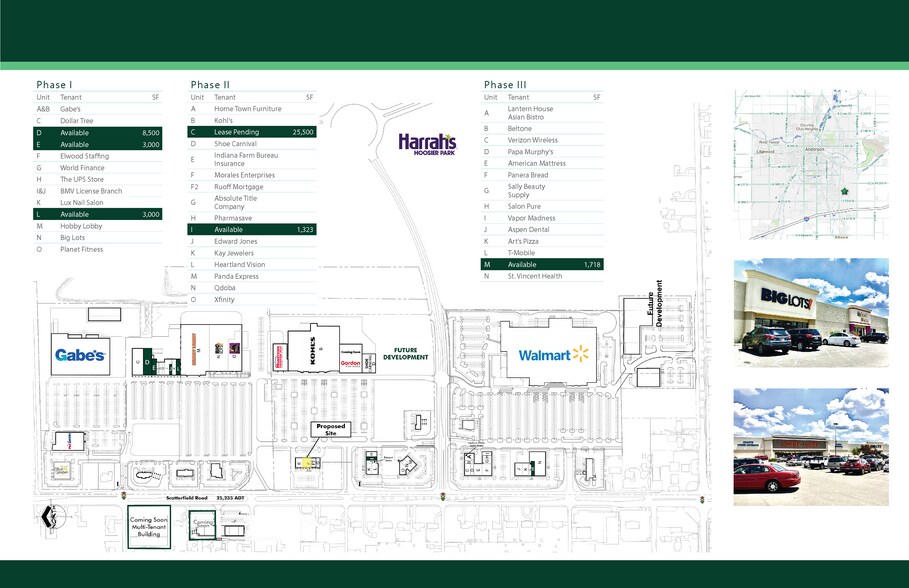Select the Harrah's Hoosier Park logo
909x588 pixels.
[x=427, y=143]
